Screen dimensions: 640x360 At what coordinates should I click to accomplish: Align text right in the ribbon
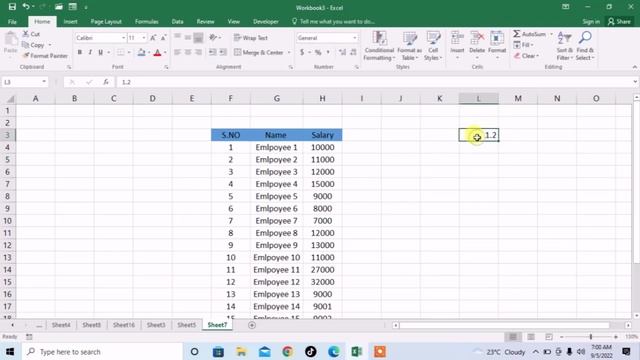pos(198,52)
